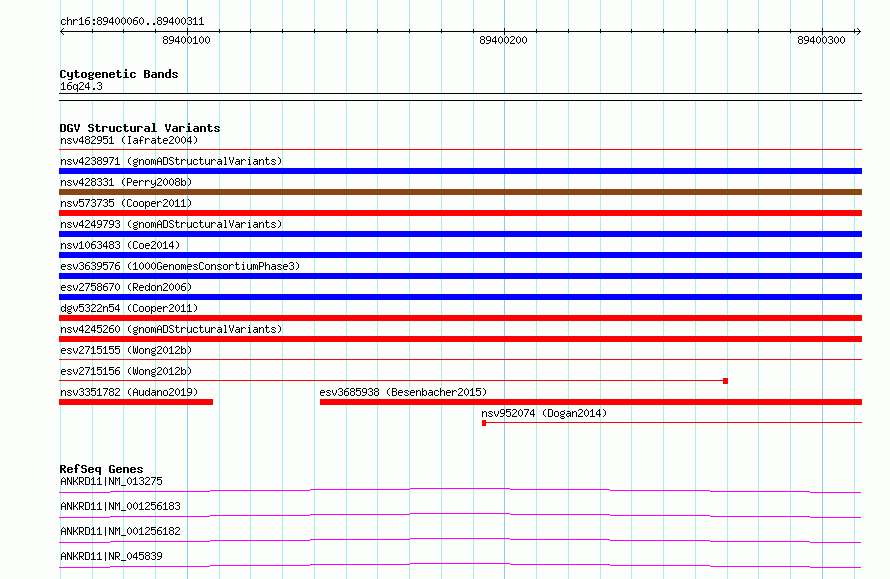Click the red bar of esv3685938
890x579 pixels.
[x=591, y=402]
